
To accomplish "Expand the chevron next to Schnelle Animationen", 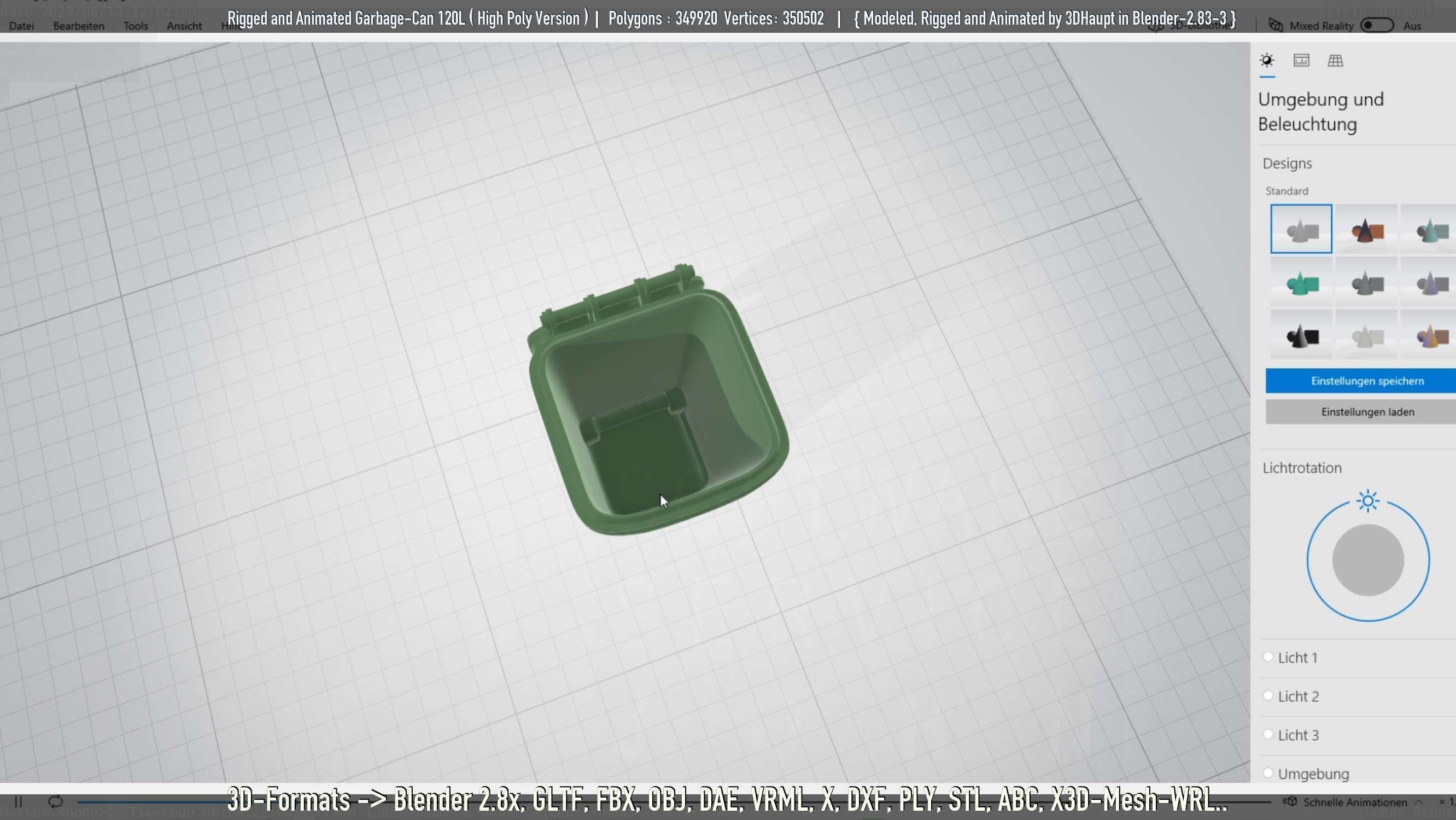I will click(x=1419, y=802).
